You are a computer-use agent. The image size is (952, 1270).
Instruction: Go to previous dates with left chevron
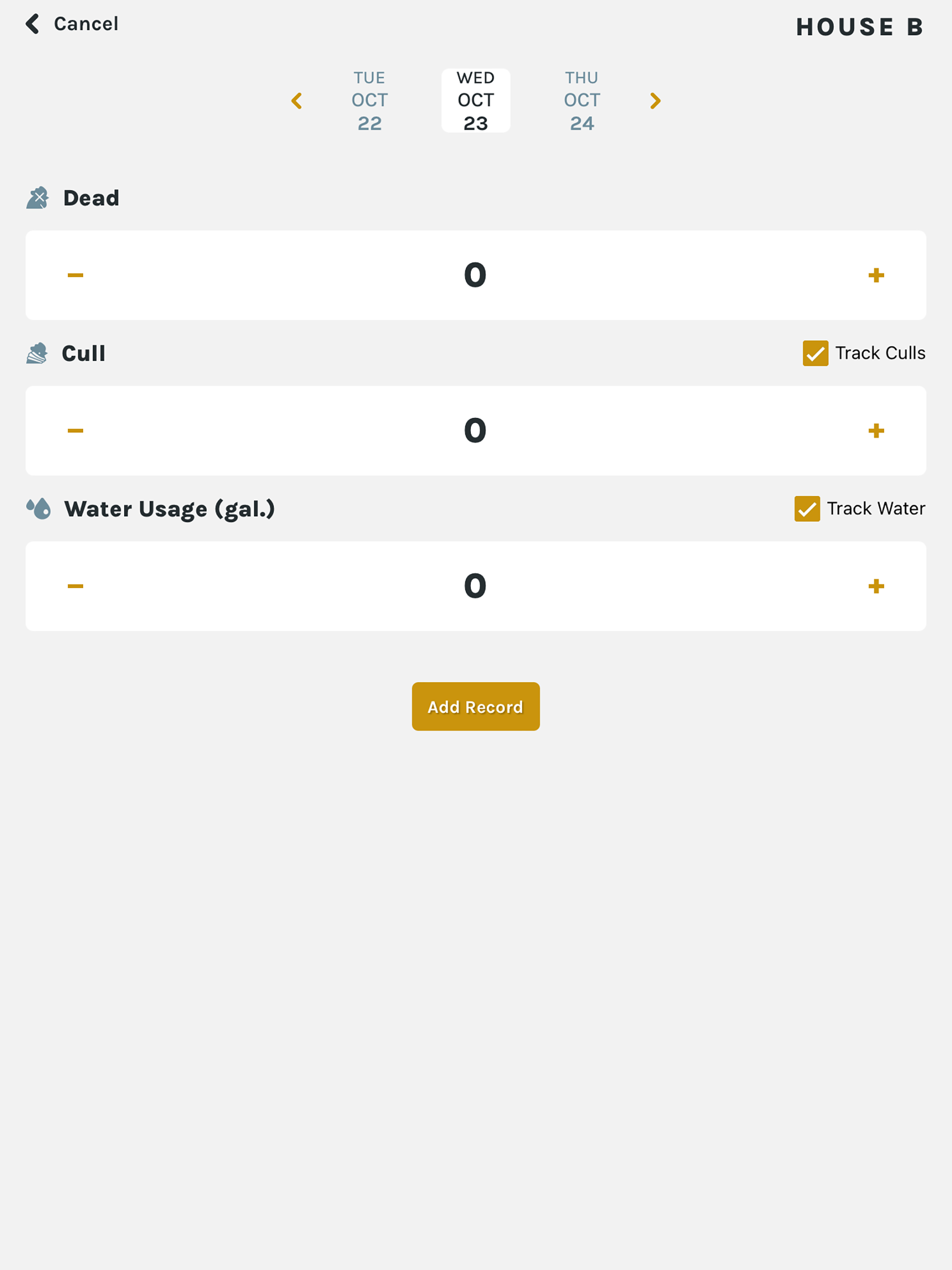coord(296,101)
